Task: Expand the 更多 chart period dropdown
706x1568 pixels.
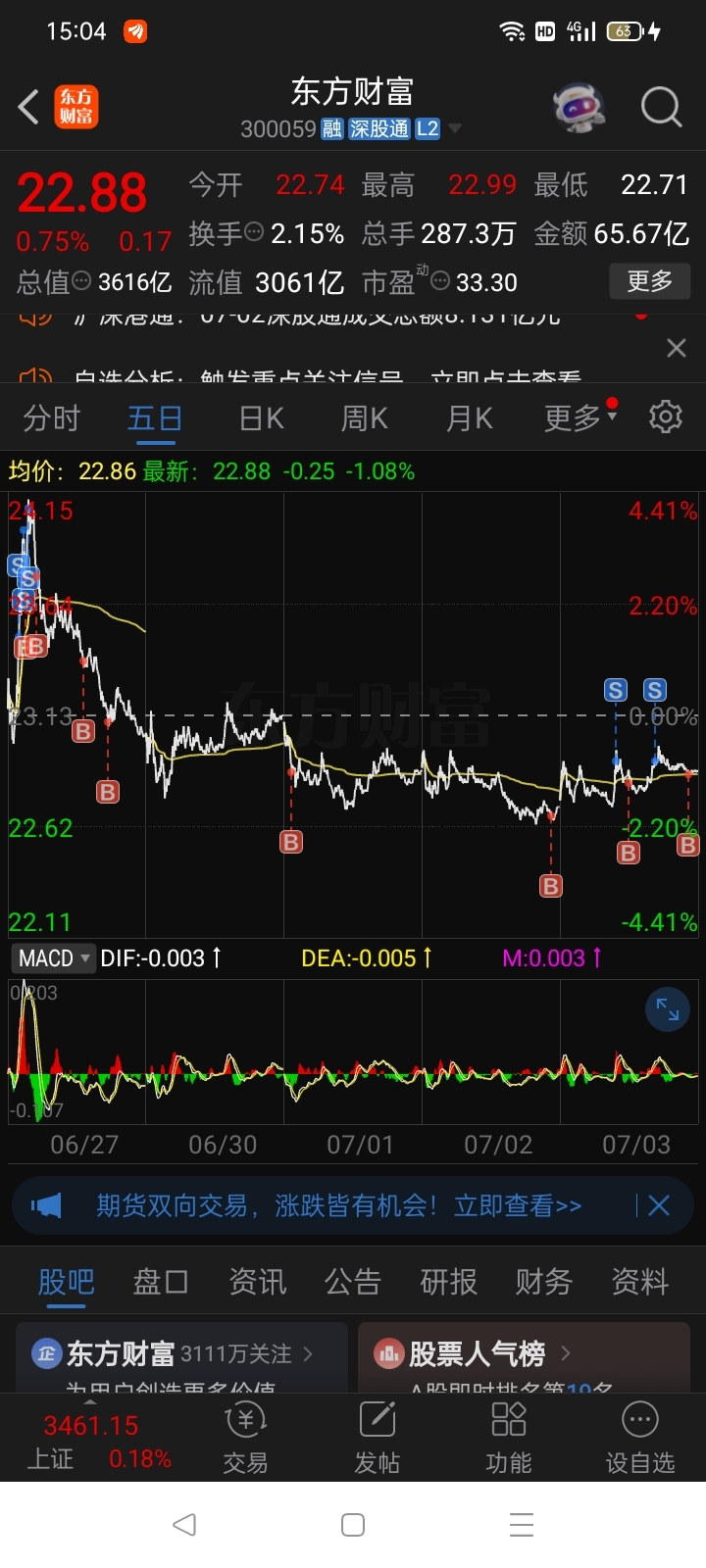Action: click(580, 418)
